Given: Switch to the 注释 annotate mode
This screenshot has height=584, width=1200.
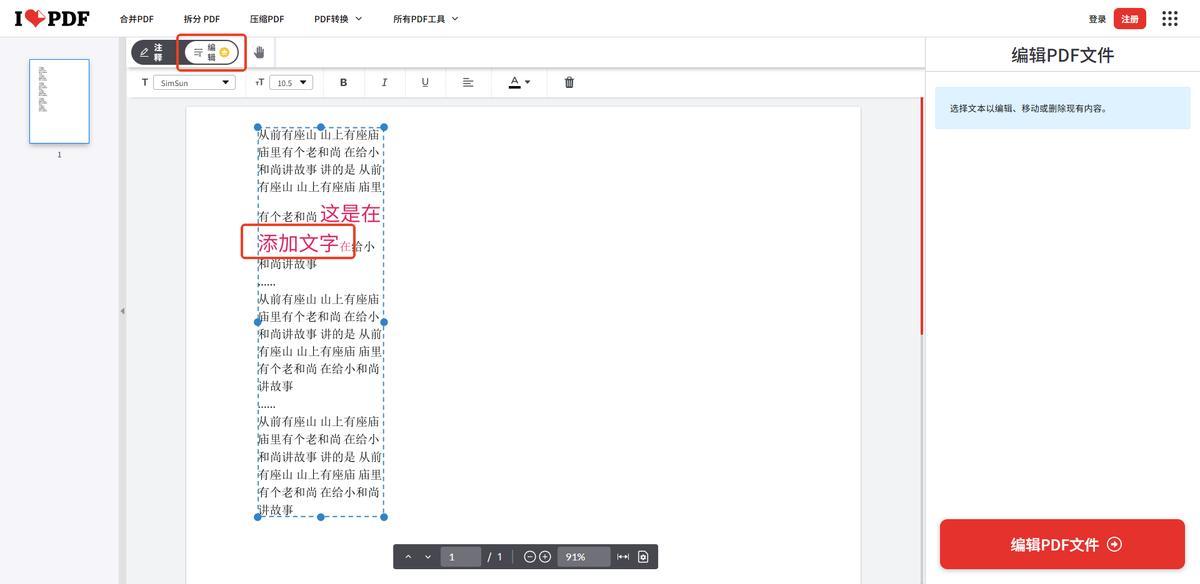Looking at the screenshot, I should [152, 52].
